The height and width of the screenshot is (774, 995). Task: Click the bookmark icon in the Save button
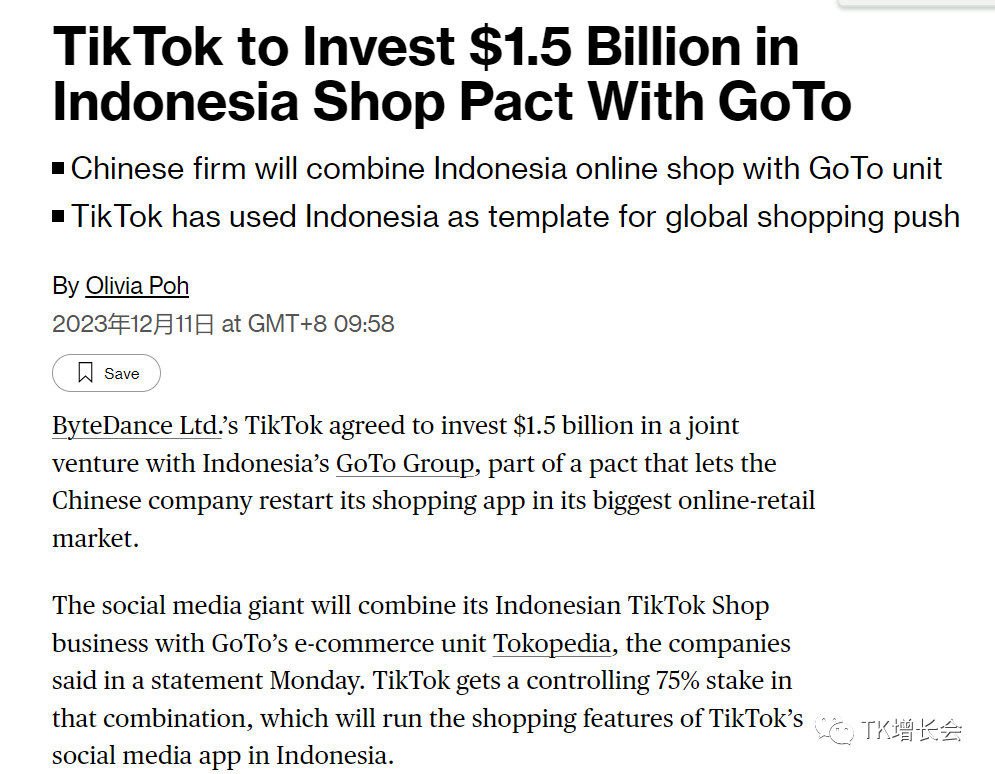click(86, 373)
